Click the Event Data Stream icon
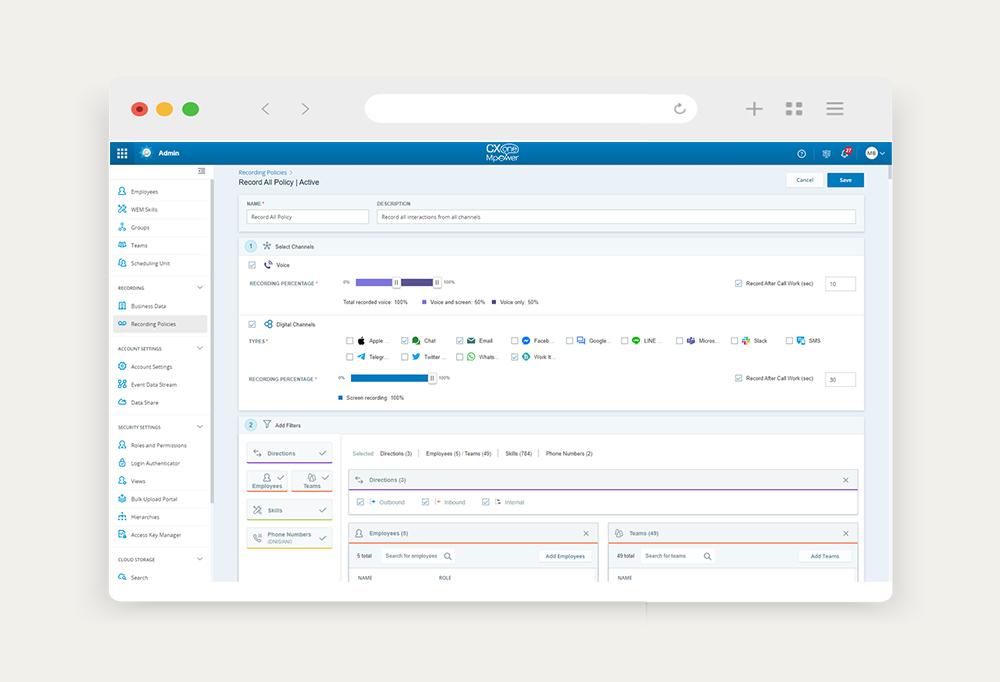The height and width of the screenshot is (682, 1000). click(122, 384)
